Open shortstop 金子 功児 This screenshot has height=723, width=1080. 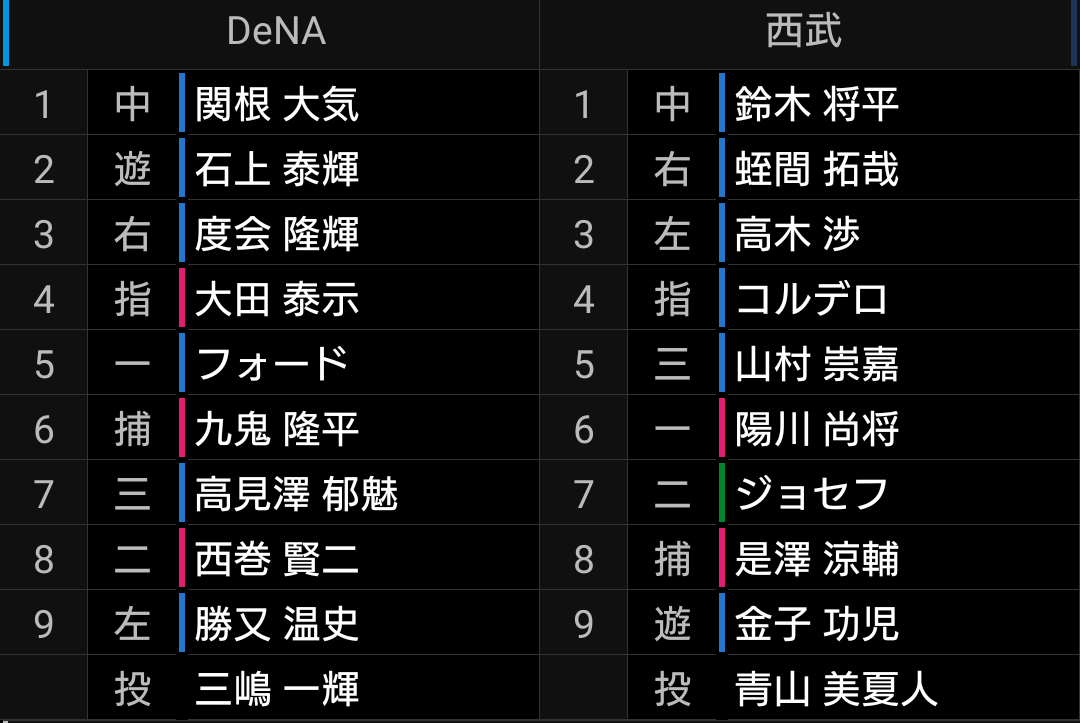[817, 624]
